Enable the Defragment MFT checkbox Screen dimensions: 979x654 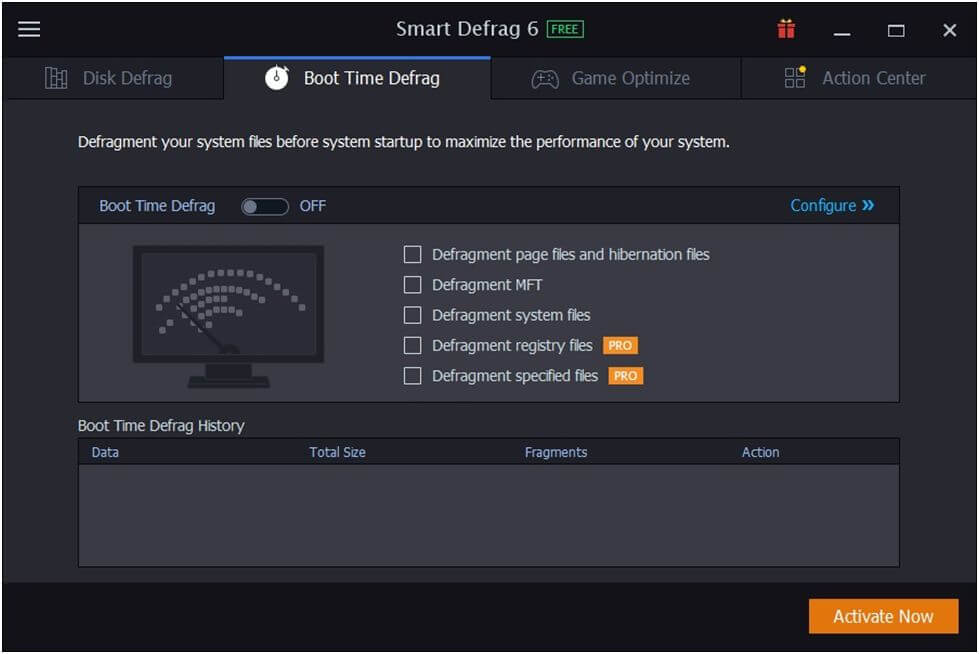coord(412,285)
